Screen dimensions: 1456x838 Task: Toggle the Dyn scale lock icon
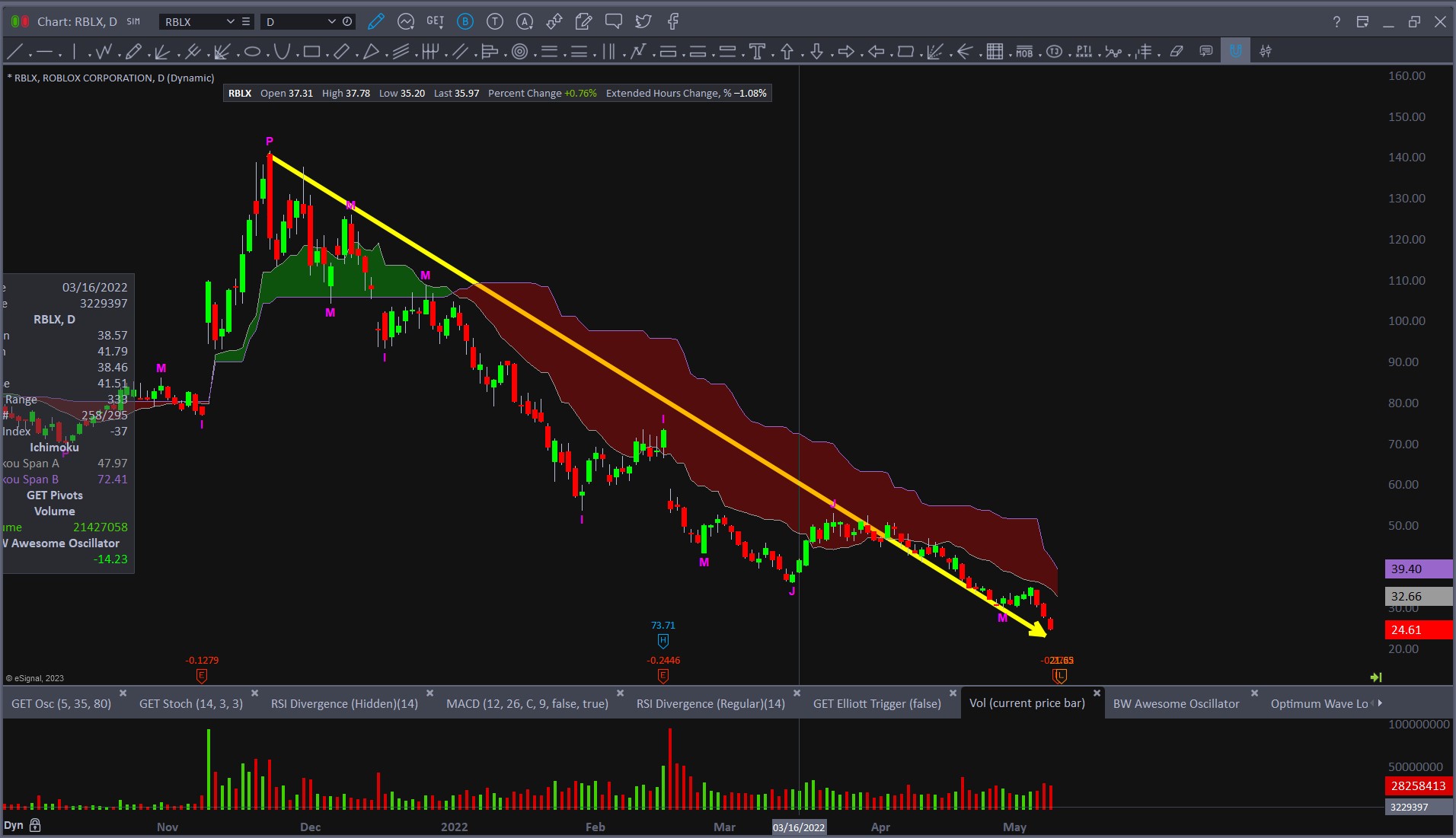[x=35, y=825]
